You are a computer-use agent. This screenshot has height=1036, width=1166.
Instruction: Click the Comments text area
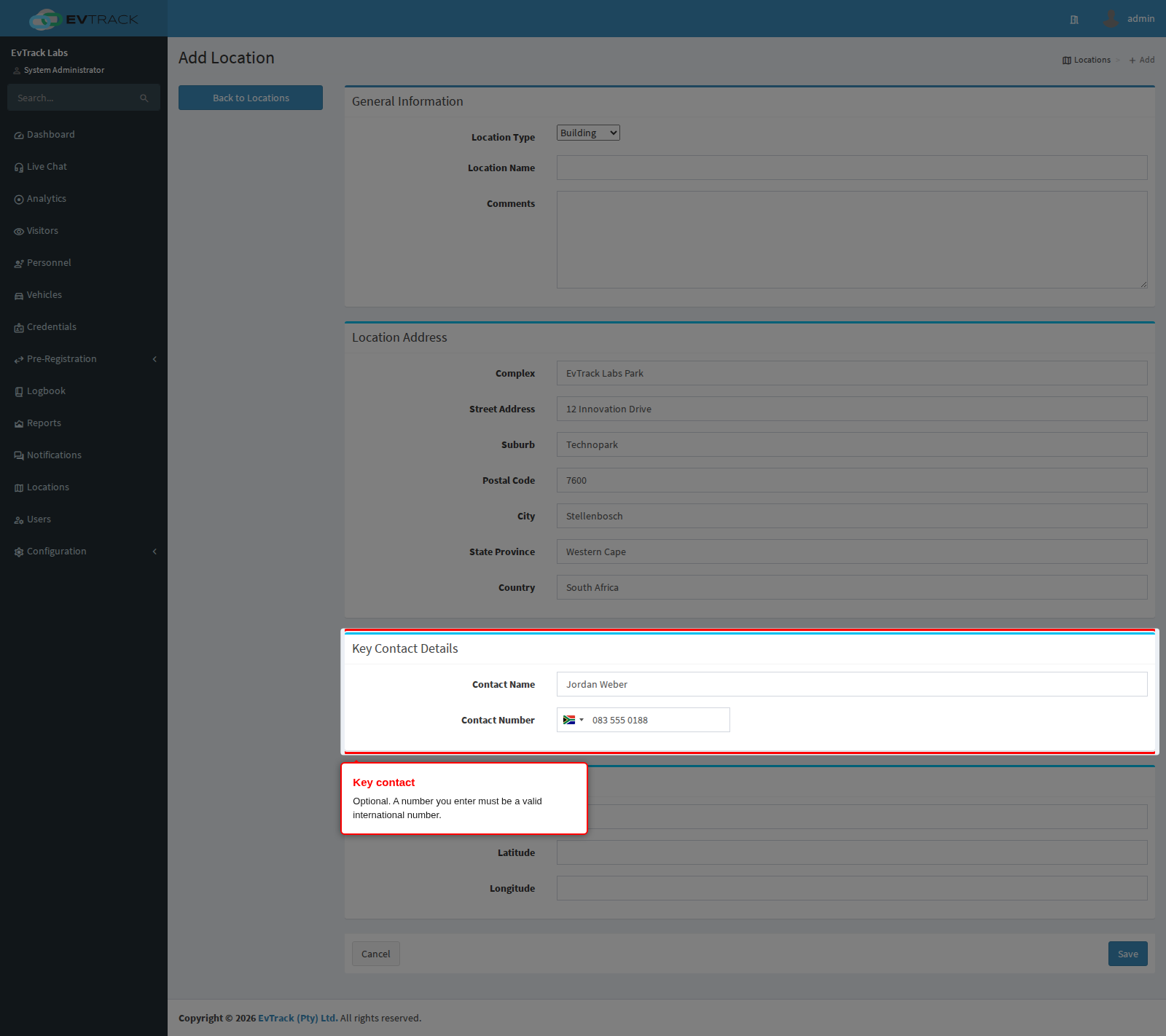click(x=852, y=240)
